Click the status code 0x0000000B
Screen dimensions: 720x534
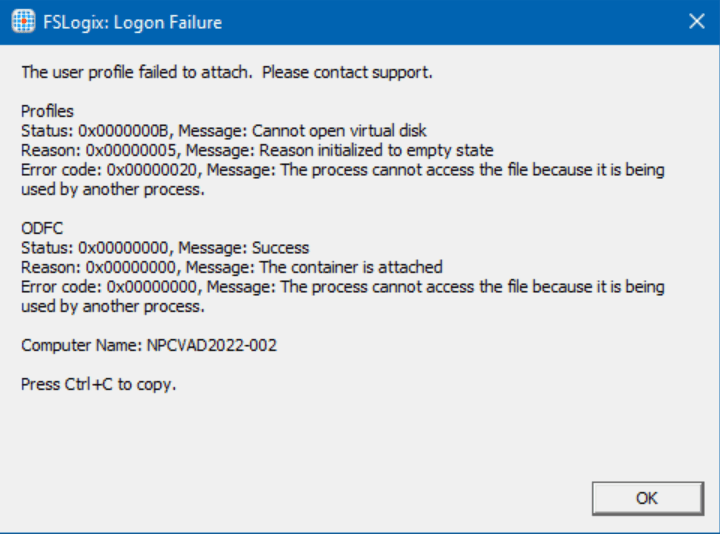pos(112,131)
